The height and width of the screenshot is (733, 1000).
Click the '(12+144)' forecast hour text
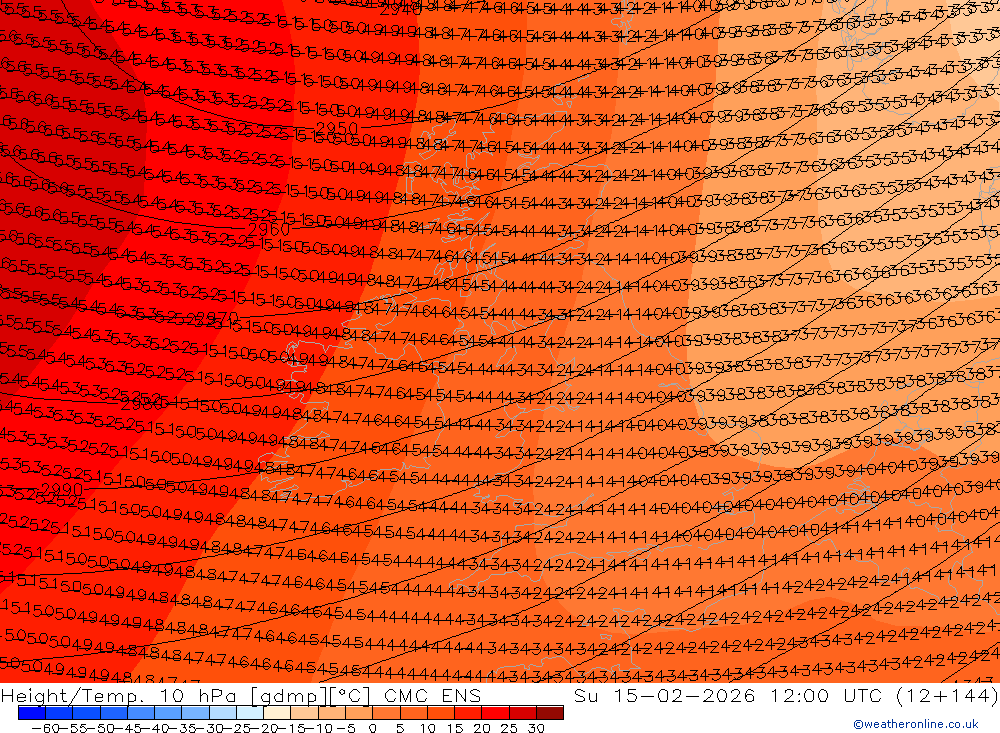(946, 695)
